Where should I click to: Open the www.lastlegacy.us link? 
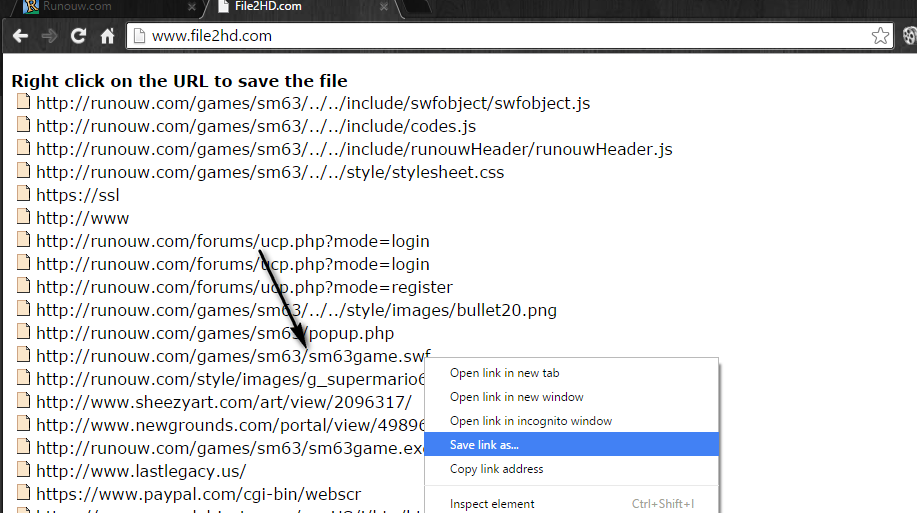(x=141, y=471)
